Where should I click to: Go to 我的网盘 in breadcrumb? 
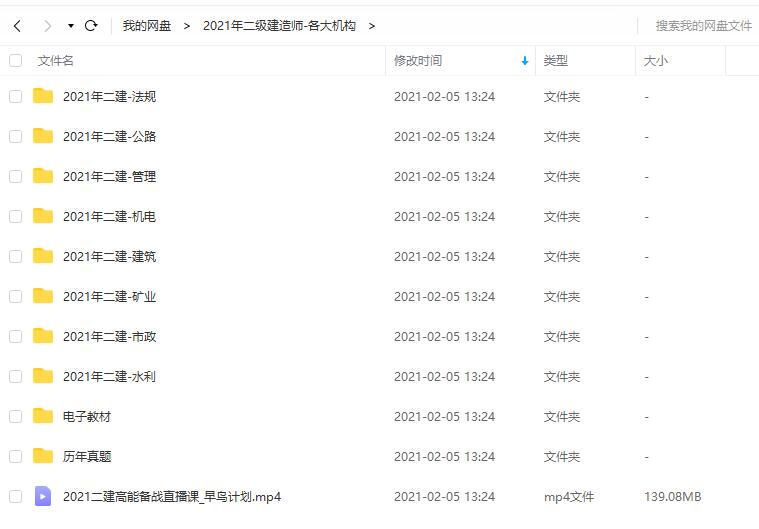(x=146, y=26)
